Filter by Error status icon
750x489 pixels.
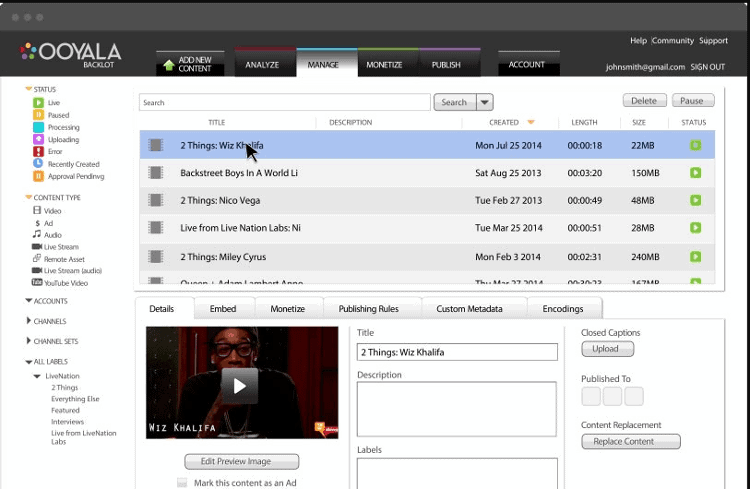(38, 151)
